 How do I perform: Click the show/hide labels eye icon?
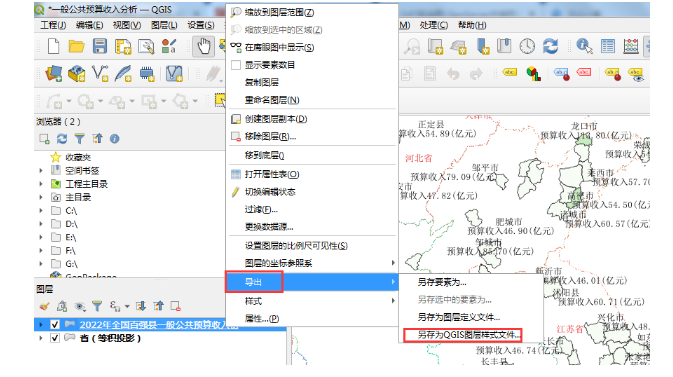point(636,74)
